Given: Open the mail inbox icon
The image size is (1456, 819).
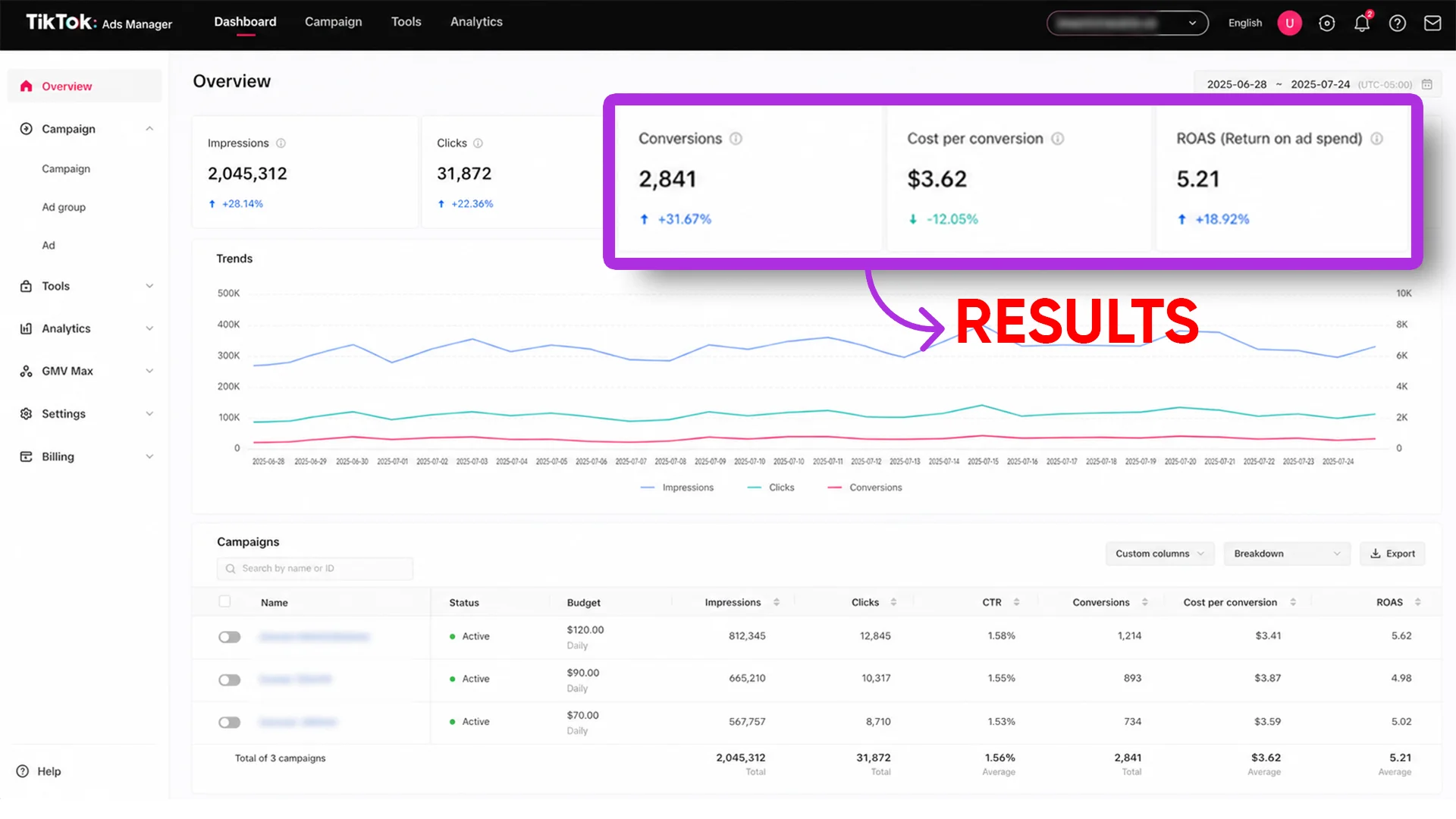Looking at the screenshot, I should click(1432, 24).
